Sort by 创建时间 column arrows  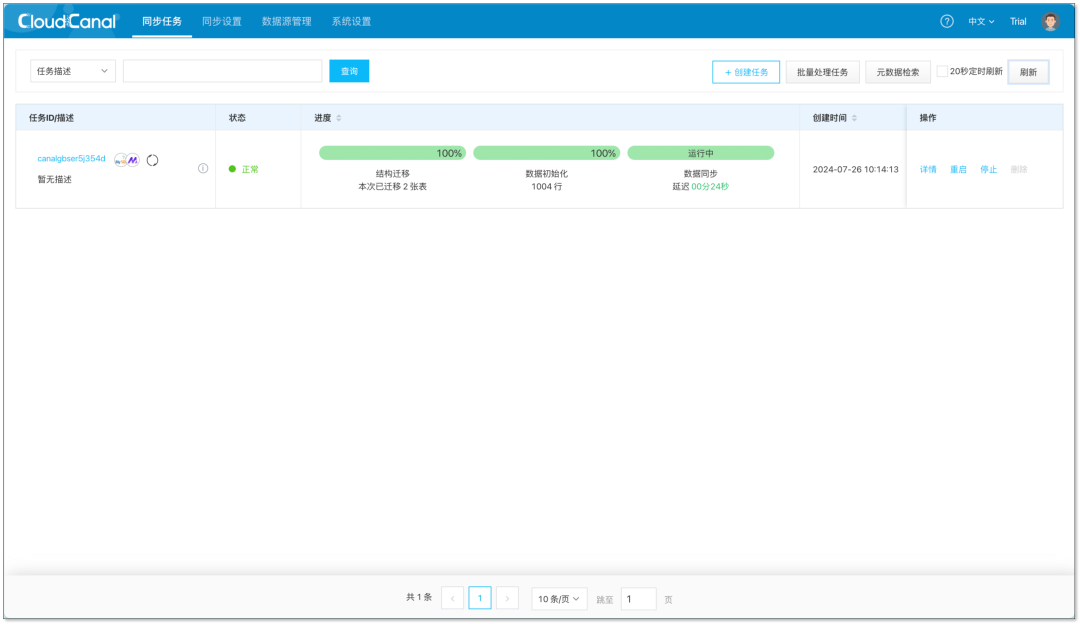pos(854,118)
